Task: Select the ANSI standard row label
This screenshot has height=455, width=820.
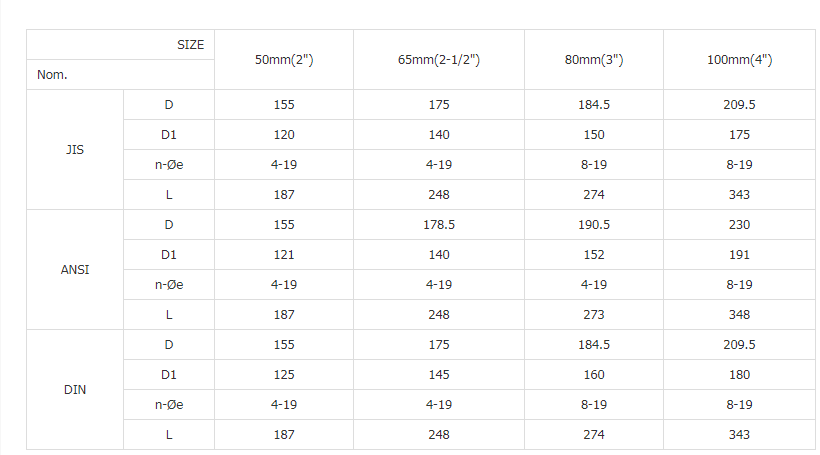Action: coord(75,270)
